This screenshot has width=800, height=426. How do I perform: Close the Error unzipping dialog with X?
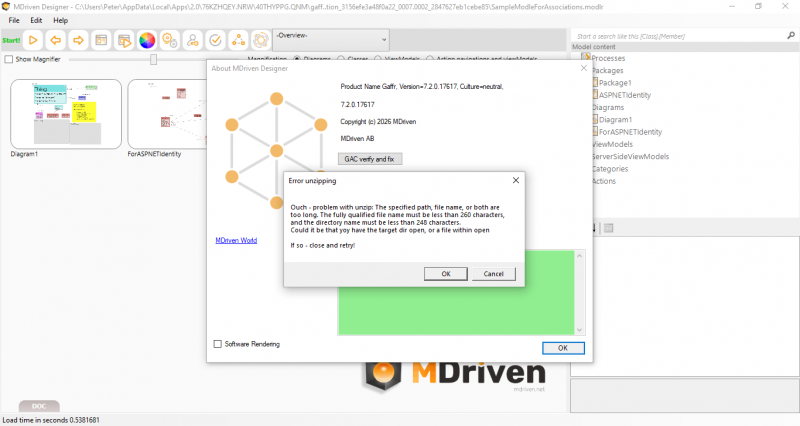point(516,180)
